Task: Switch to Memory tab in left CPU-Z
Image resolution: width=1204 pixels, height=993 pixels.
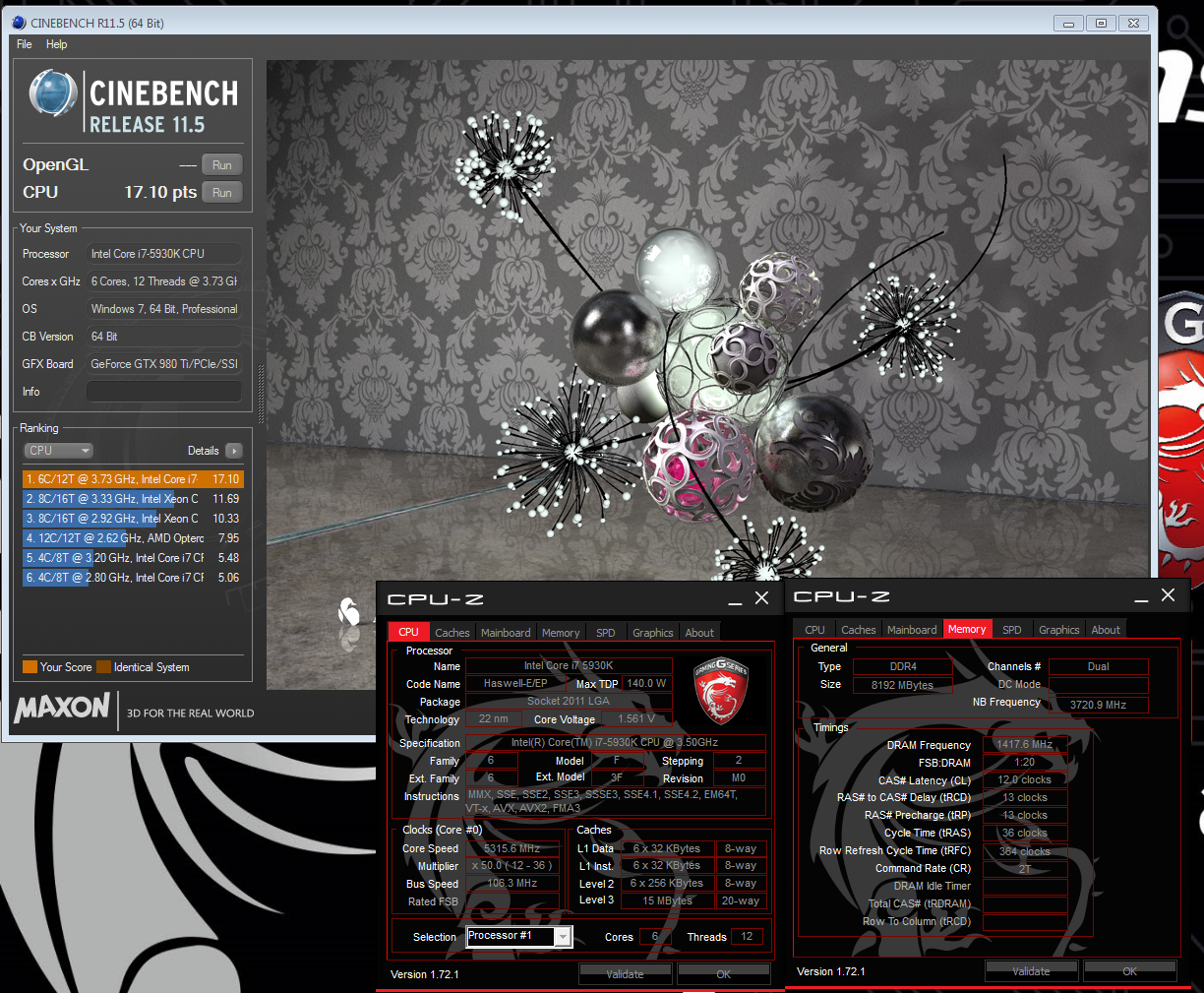Action: click(x=561, y=633)
